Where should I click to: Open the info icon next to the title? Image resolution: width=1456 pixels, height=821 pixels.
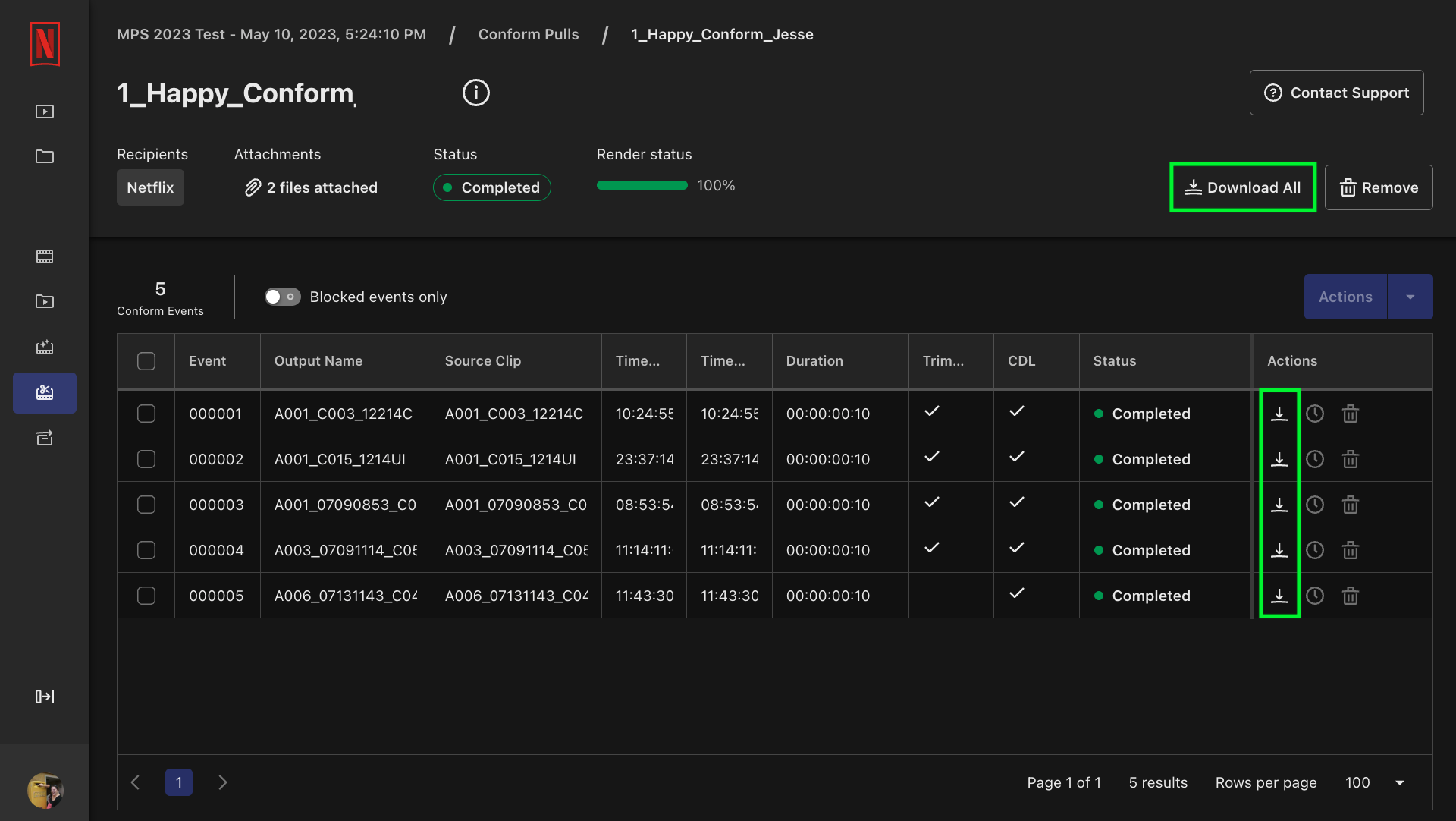476,93
